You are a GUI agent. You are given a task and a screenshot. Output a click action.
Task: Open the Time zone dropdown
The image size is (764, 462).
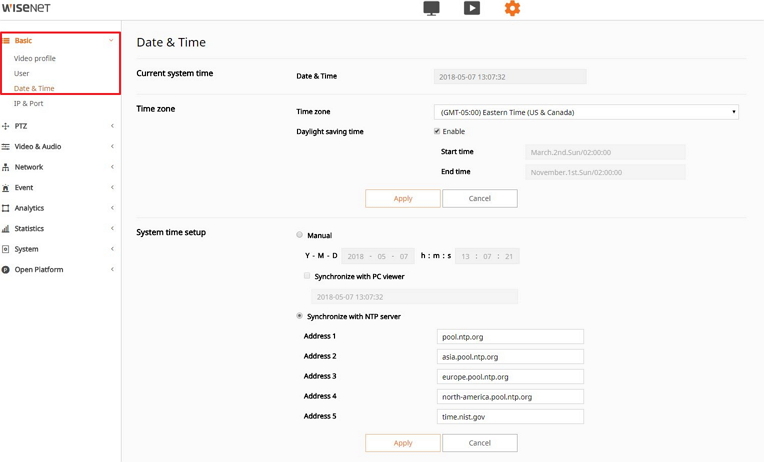(586, 112)
